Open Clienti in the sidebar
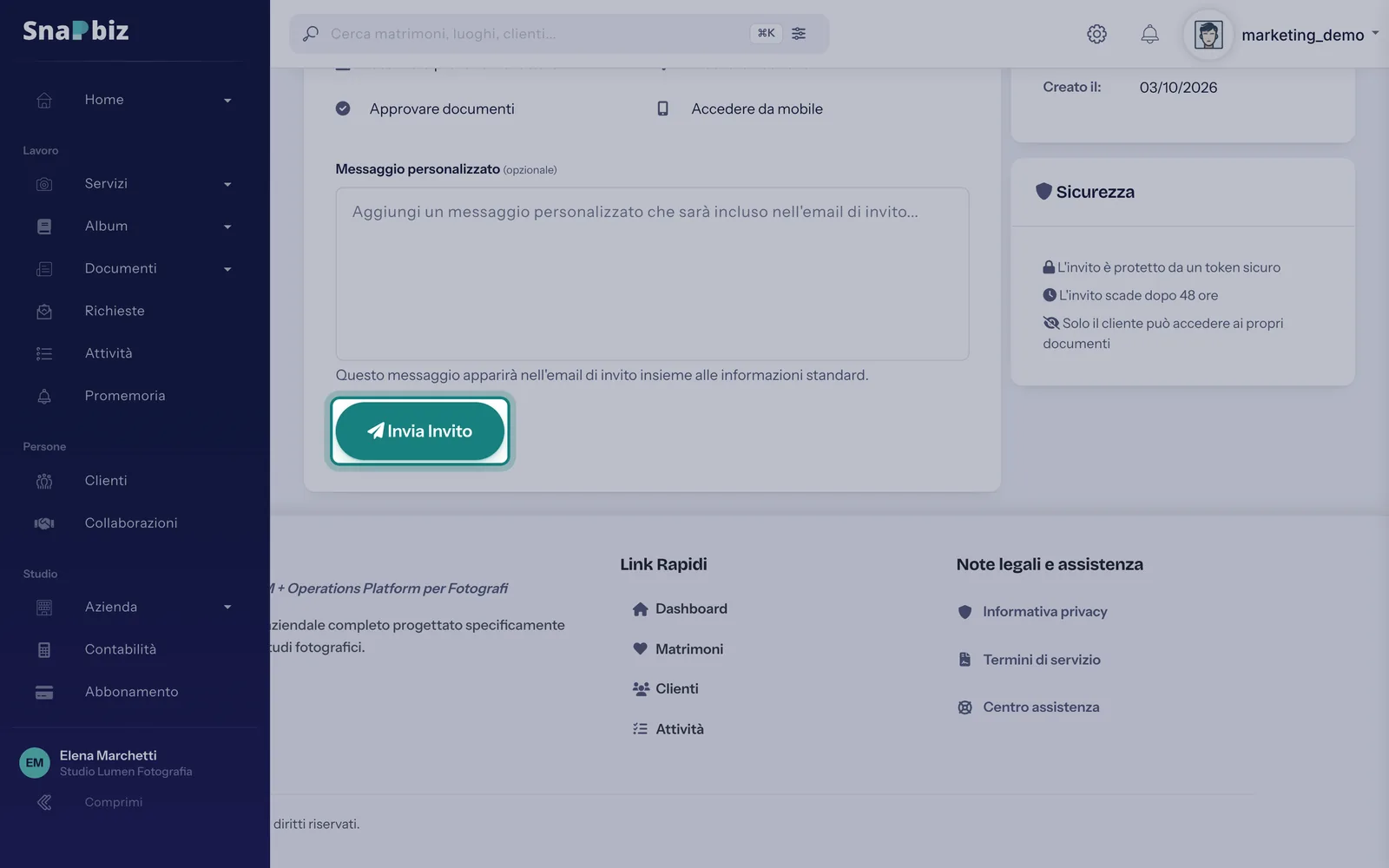This screenshot has height=868, width=1389. [106, 481]
